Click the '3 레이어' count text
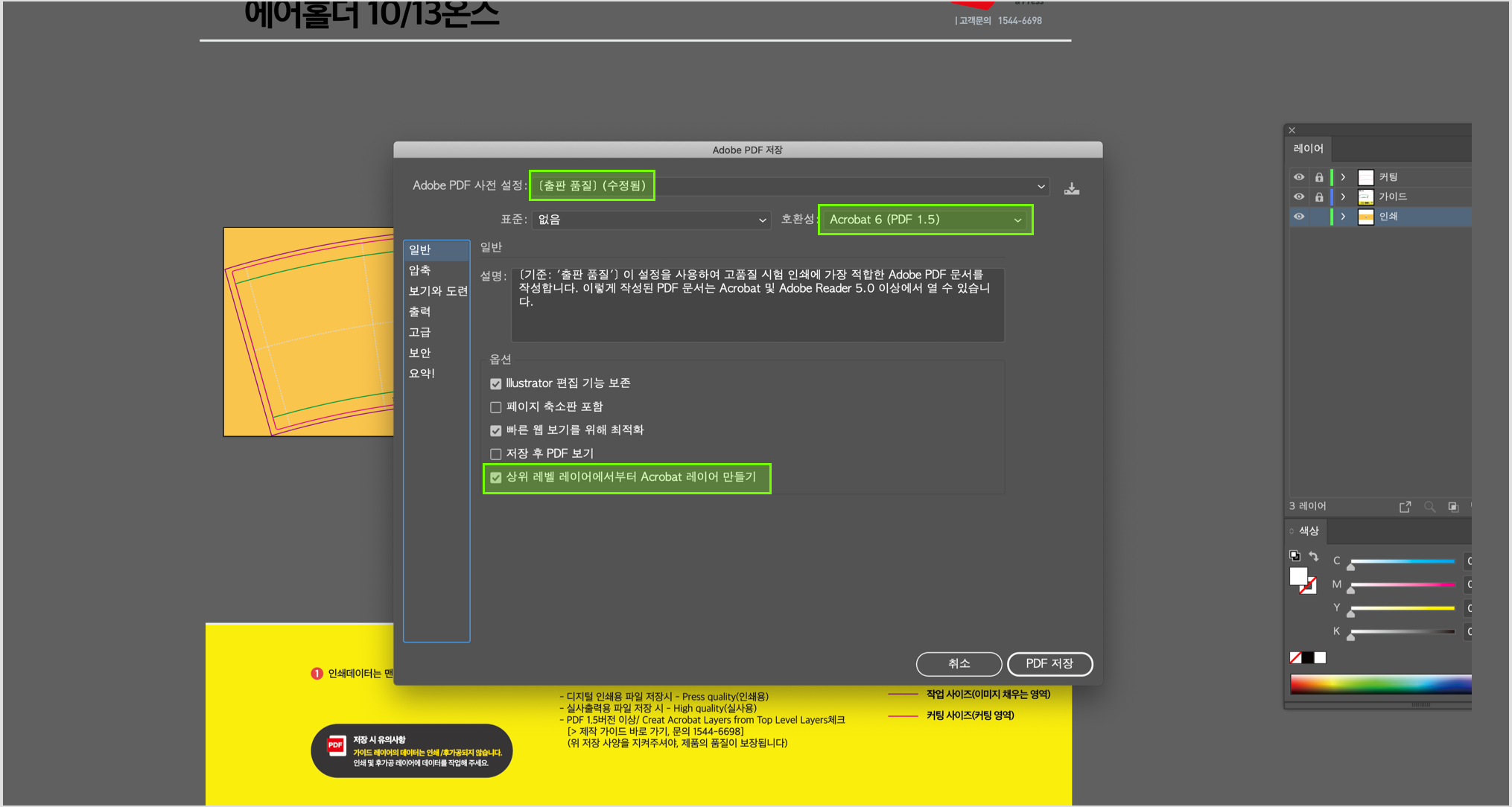This screenshot has height=807, width=1512. pyautogui.click(x=1307, y=506)
